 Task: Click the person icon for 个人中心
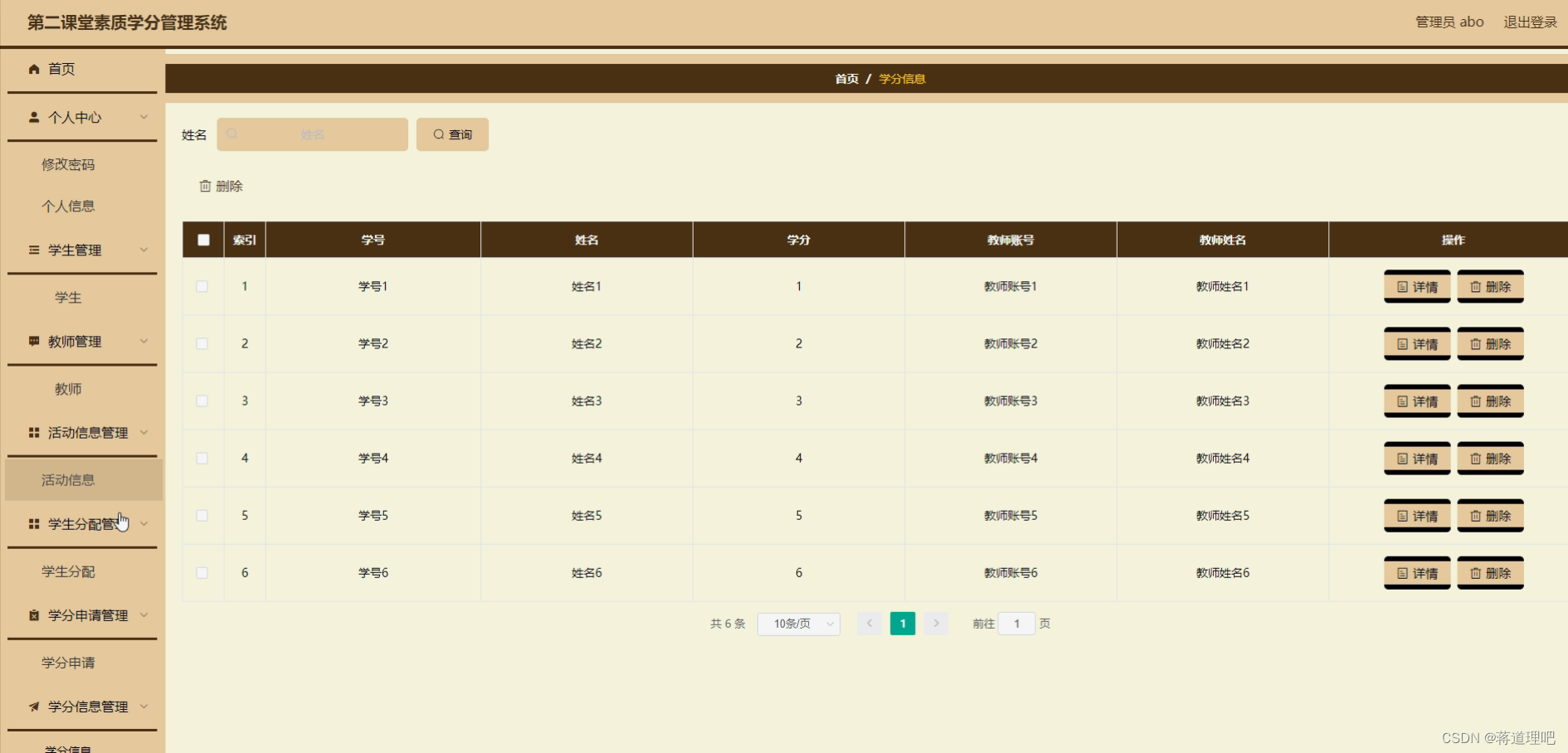(x=33, y=117)
